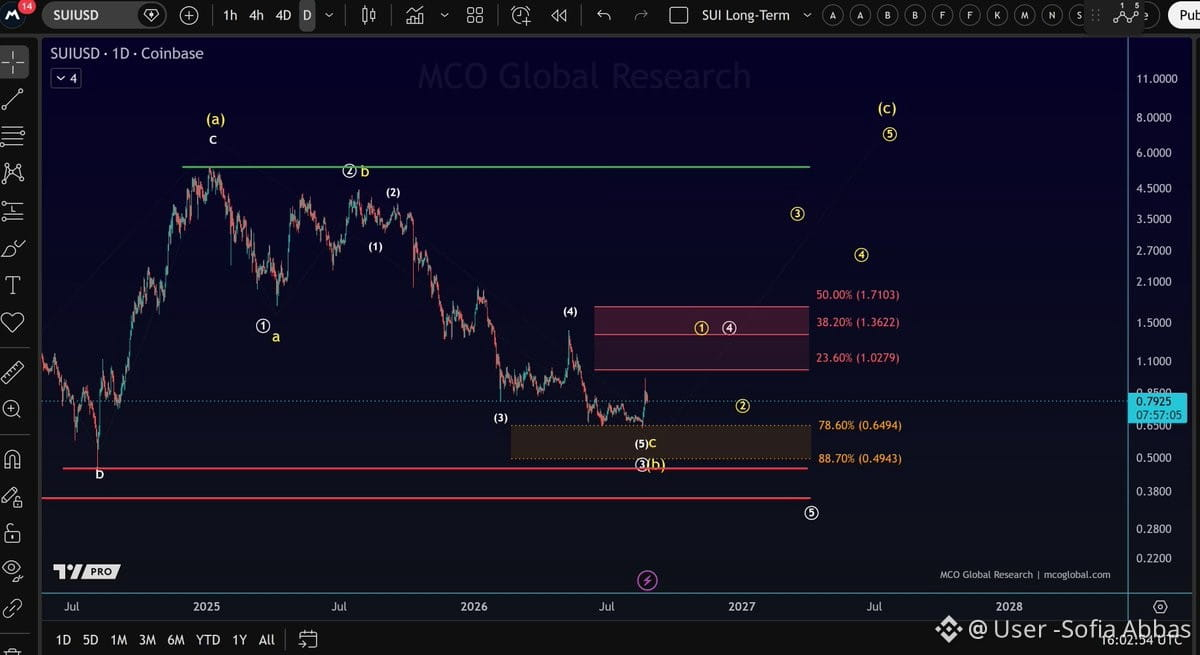Viewport: 1200px width, 655px height.
Task: Switch to the 4h timeframe
Action: click(x=257, y=15)
